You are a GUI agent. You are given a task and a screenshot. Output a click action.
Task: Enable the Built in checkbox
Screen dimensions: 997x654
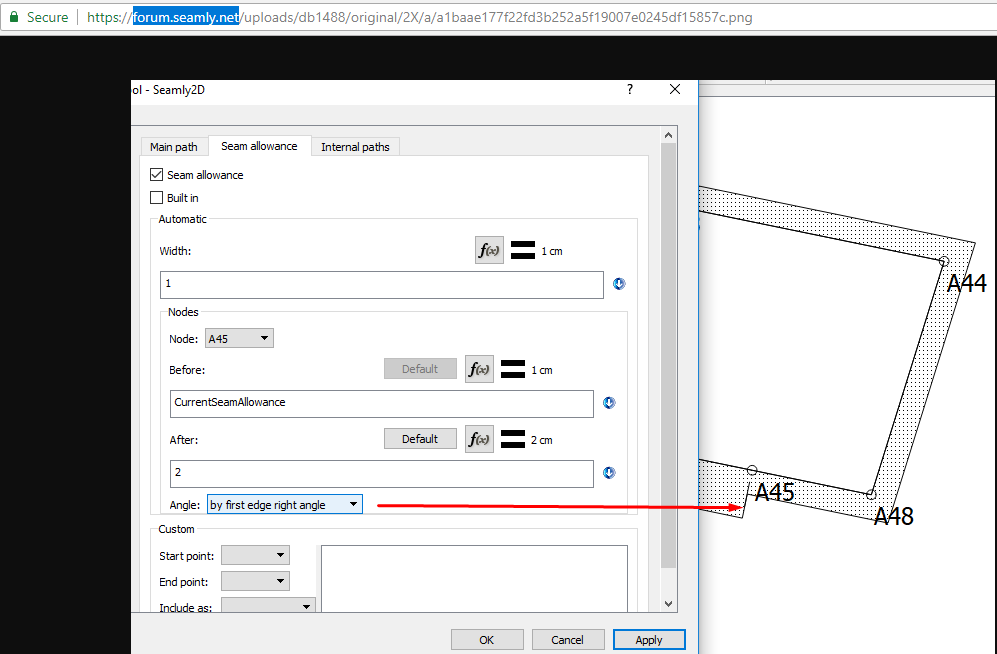(156, 198)
